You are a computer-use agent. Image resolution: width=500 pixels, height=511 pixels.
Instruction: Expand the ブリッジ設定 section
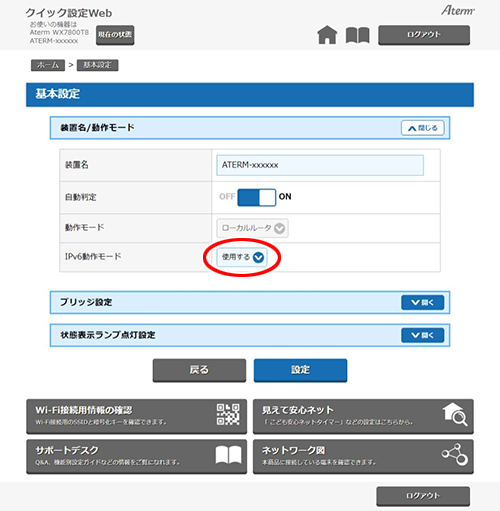click(x=423, y=302)
